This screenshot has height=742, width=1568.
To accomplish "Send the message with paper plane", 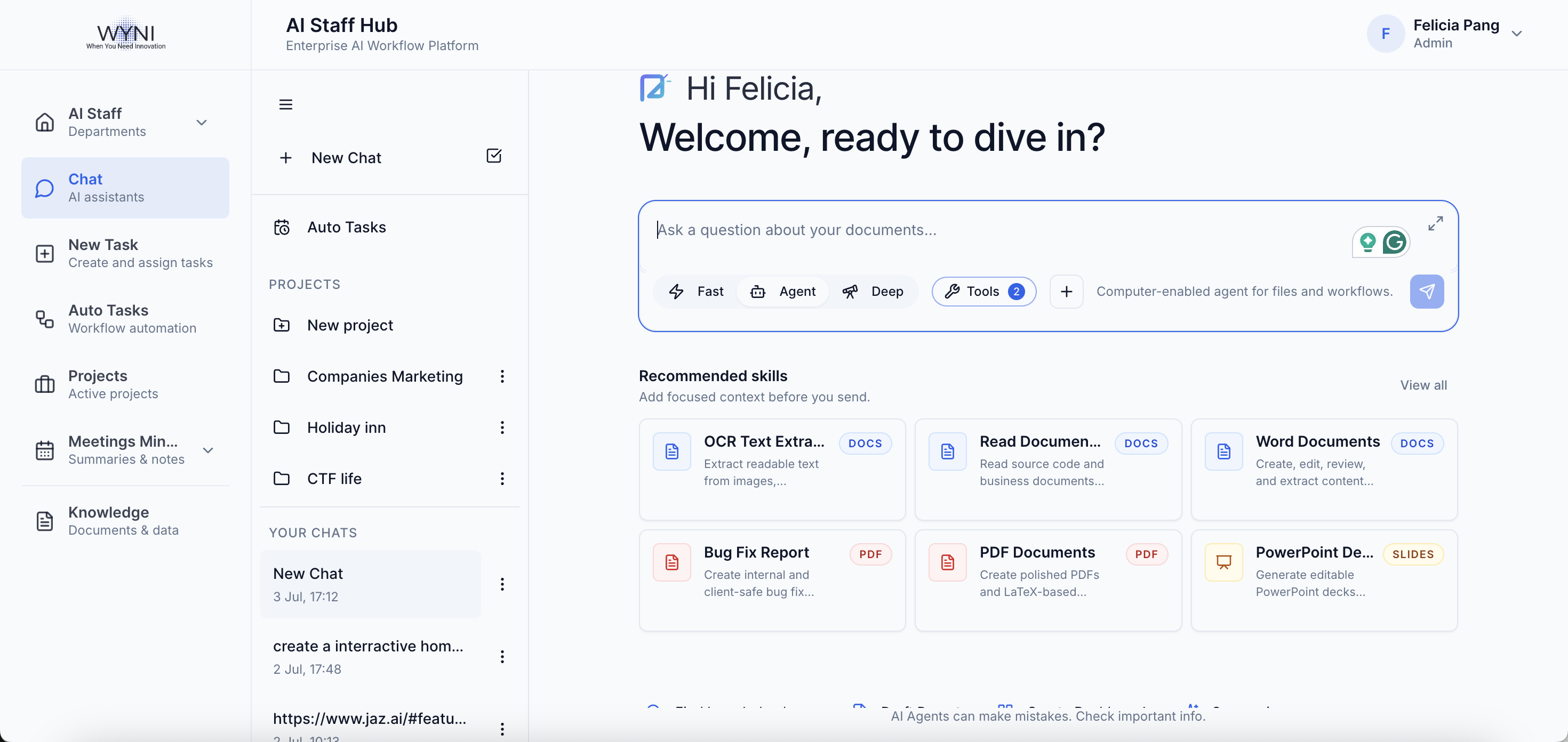I will (1427, 292).
